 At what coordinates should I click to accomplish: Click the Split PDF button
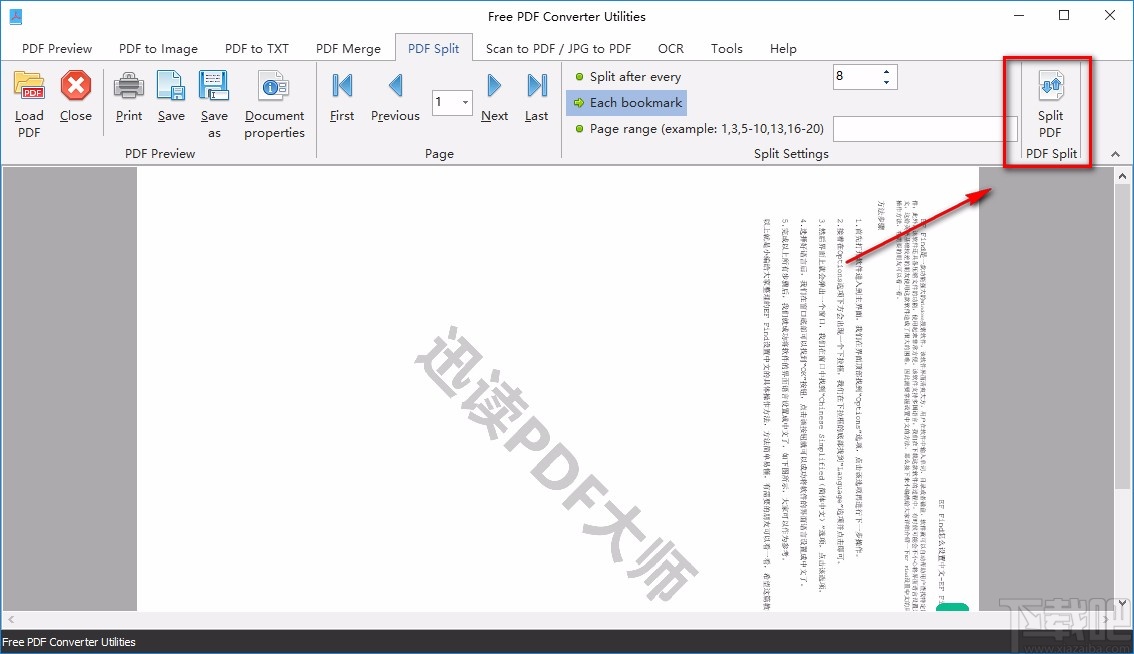click(x=1051, y=104)
